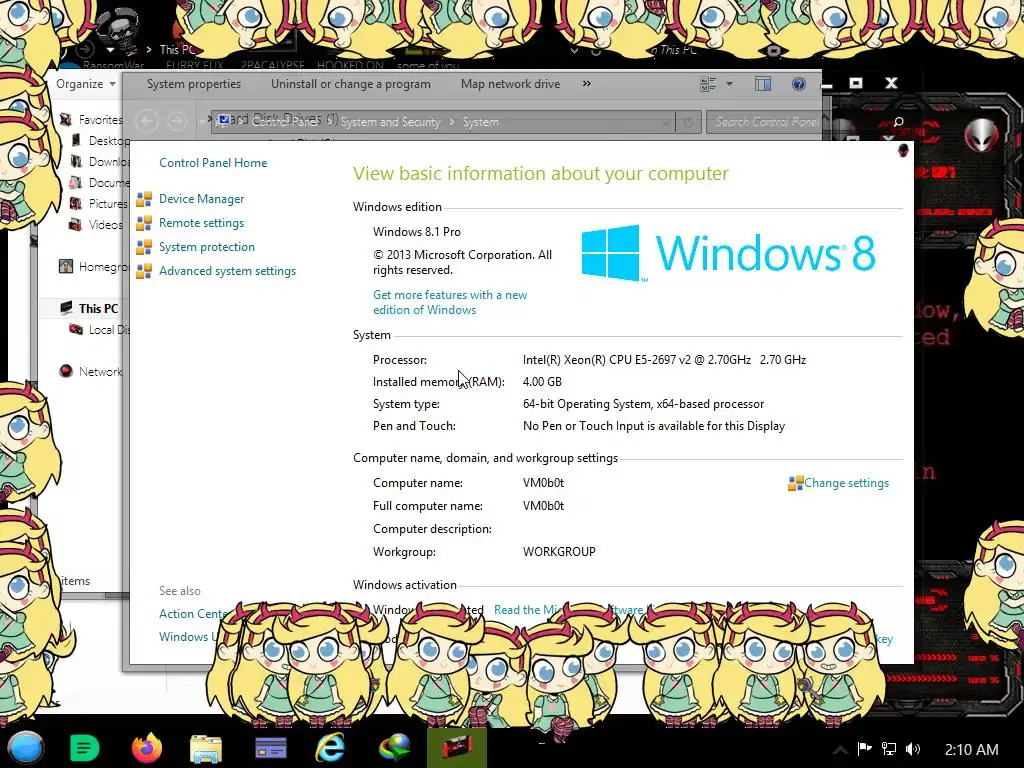1024x768 pixels.
Task: Click the 4.00 GB installed memory value
Action: [x=542, y=382]
